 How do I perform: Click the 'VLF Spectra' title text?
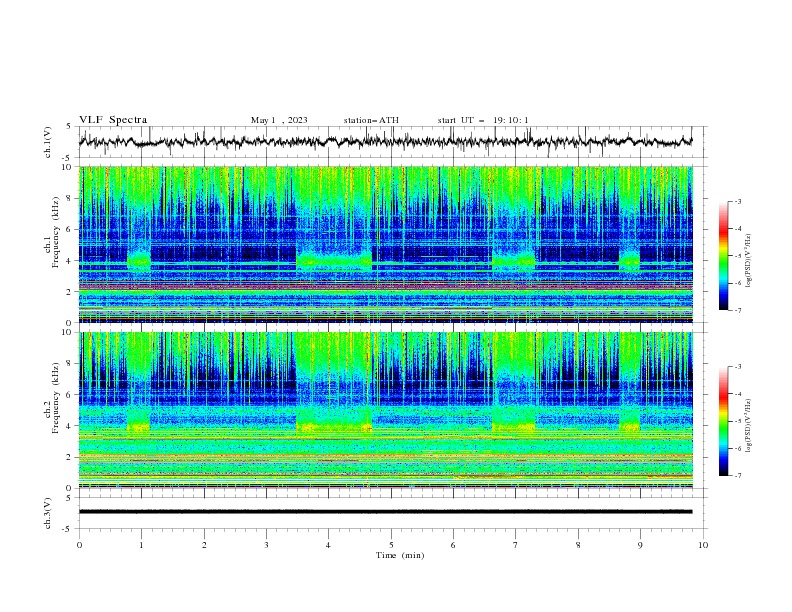pos(113,120)
